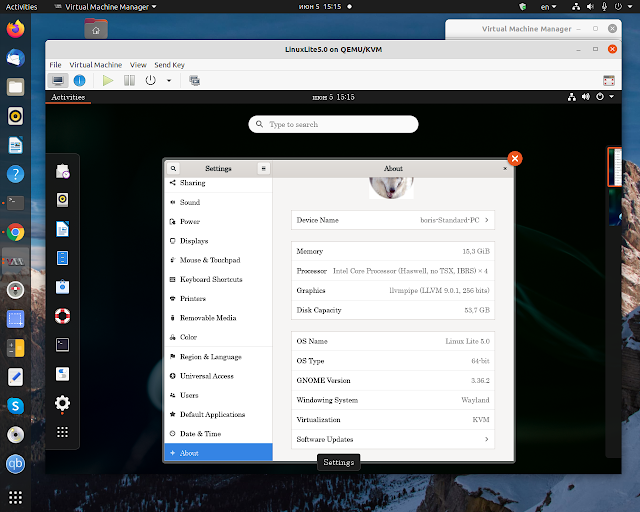This screenshot has height=512, width=640.
Task: Select About in Settings sidebar
Action: point(218,452)
